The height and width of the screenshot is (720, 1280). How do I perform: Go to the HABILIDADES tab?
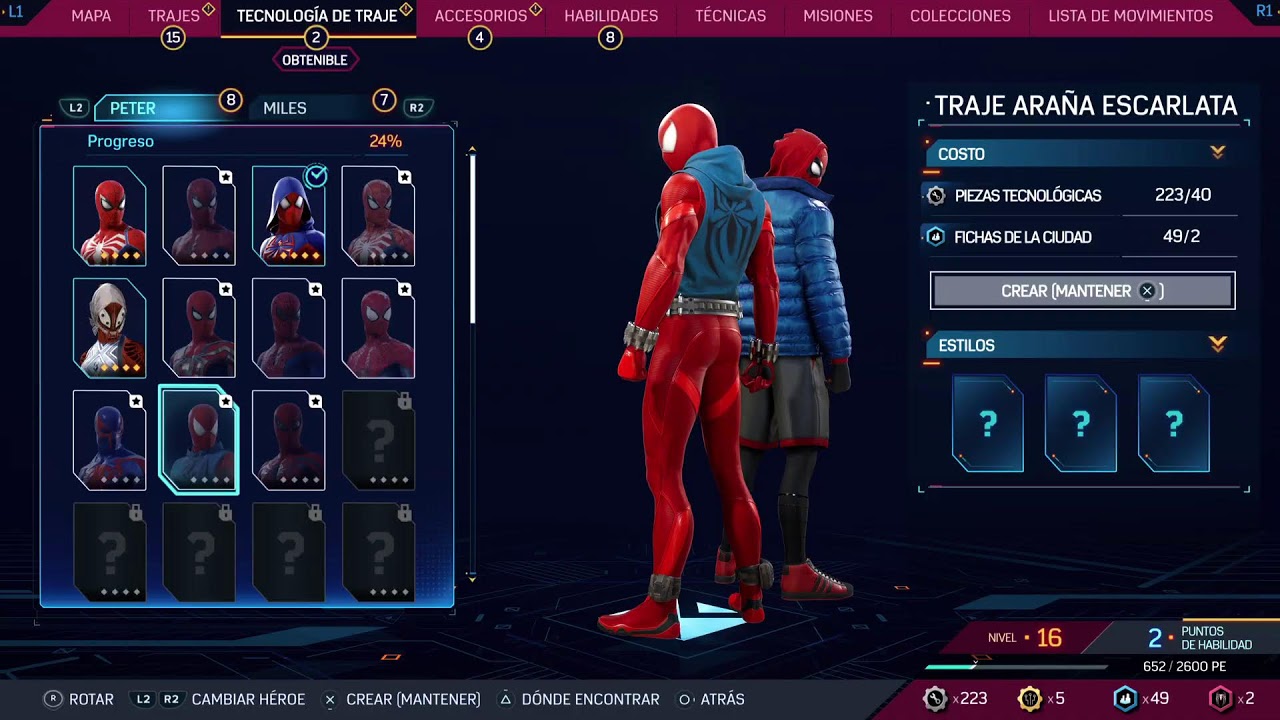[x=611, y=16]
